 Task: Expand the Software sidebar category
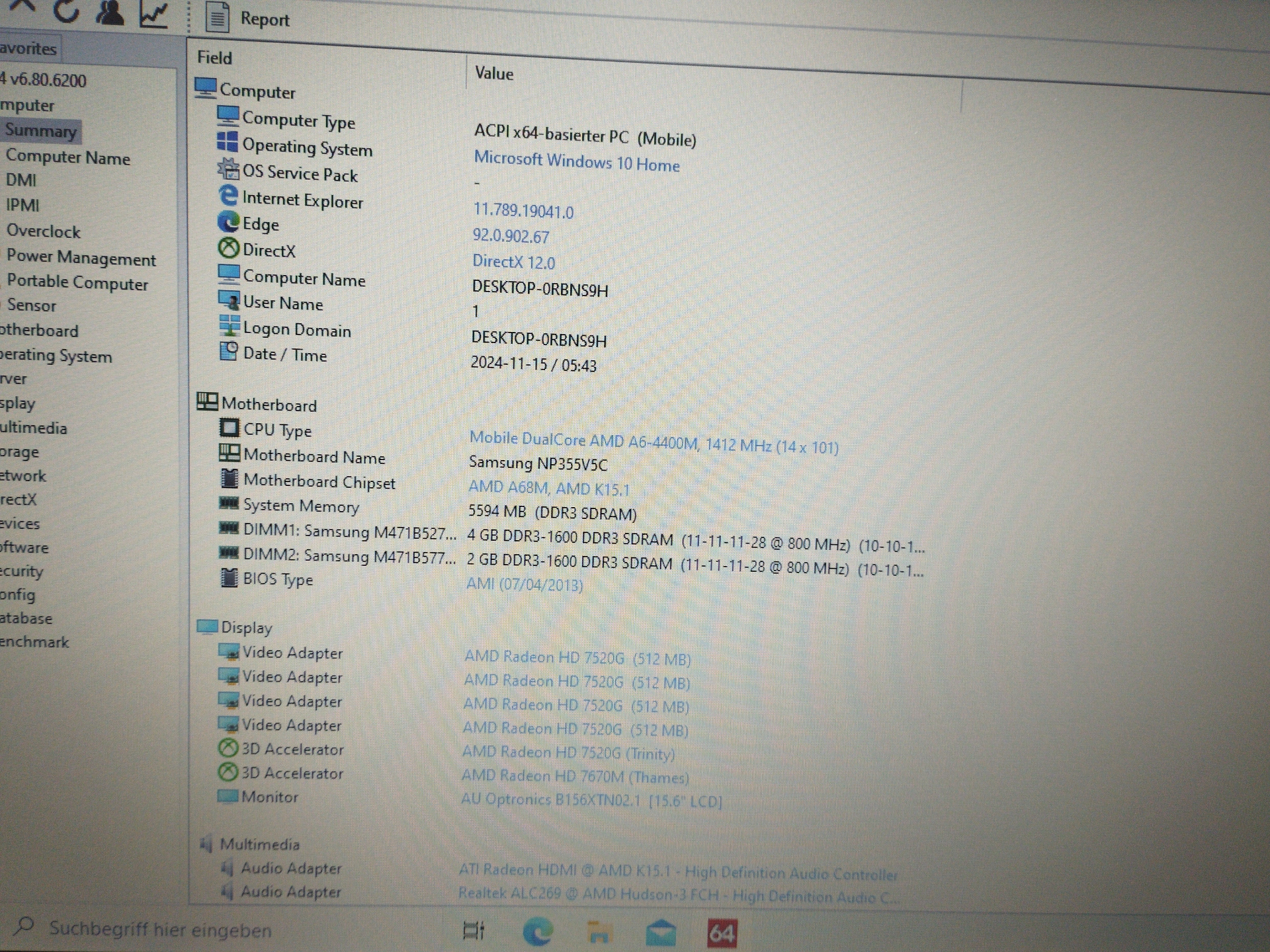pos(24,547)
